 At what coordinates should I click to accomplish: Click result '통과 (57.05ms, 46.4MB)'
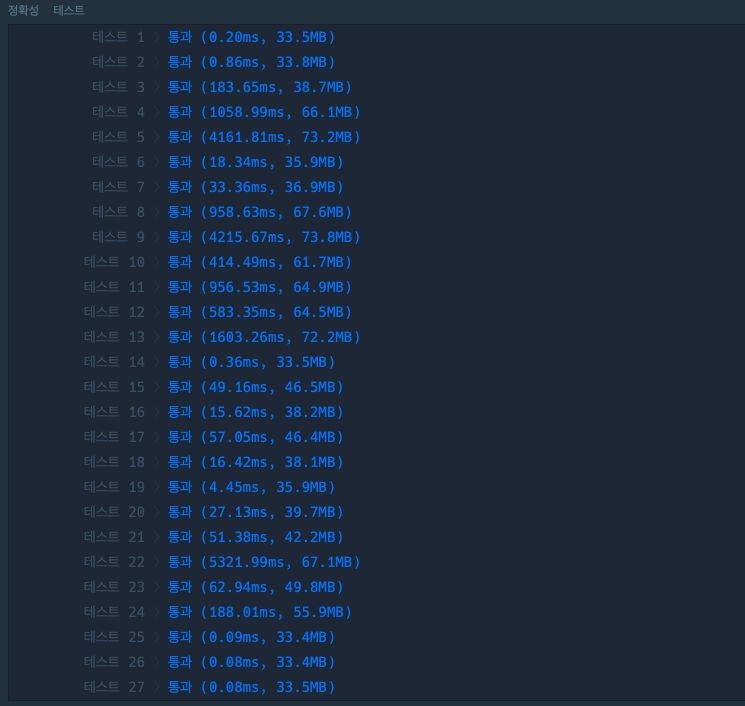(256, 437)
